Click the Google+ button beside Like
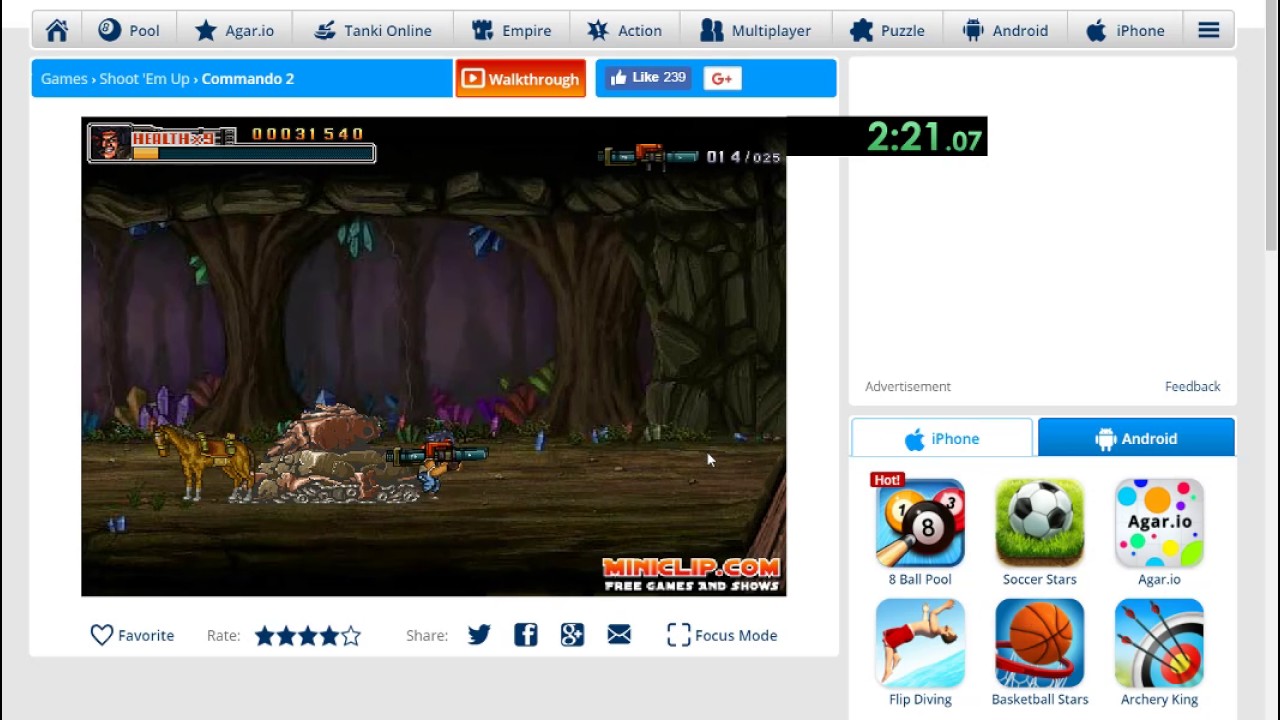Viewport: 1280px width, 720px height. click(x=722, y=79)
